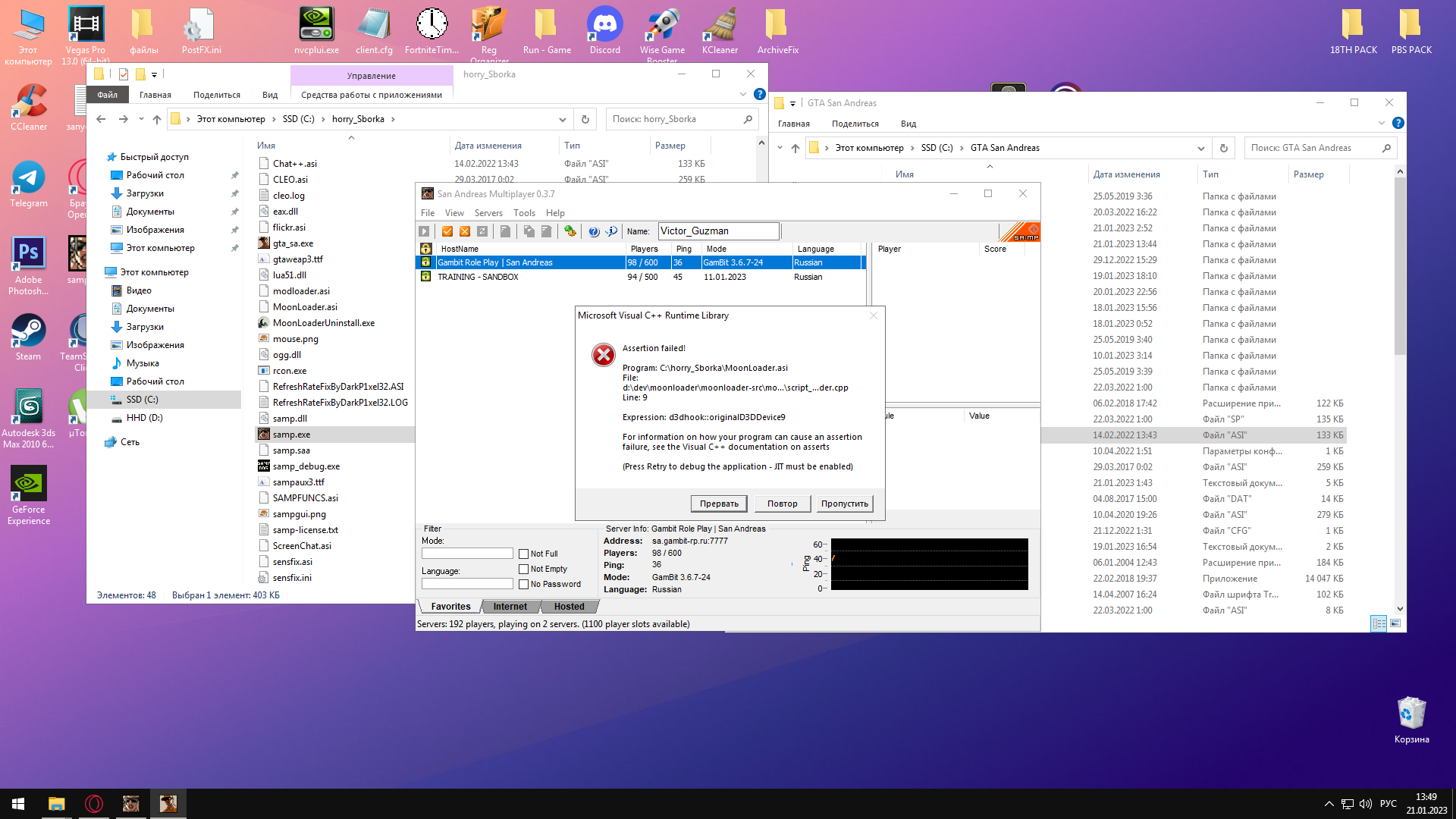Enable the Not Full filter checkbox
The width and height of the screenshot is (1456, 819).
tap(523, 554)
